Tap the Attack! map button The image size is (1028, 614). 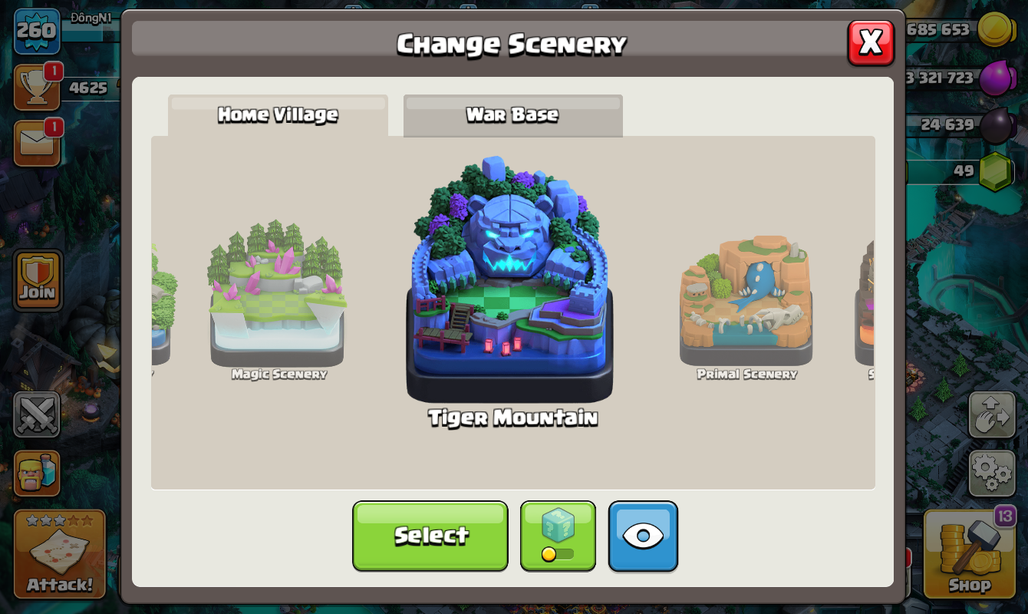[60, 554]
